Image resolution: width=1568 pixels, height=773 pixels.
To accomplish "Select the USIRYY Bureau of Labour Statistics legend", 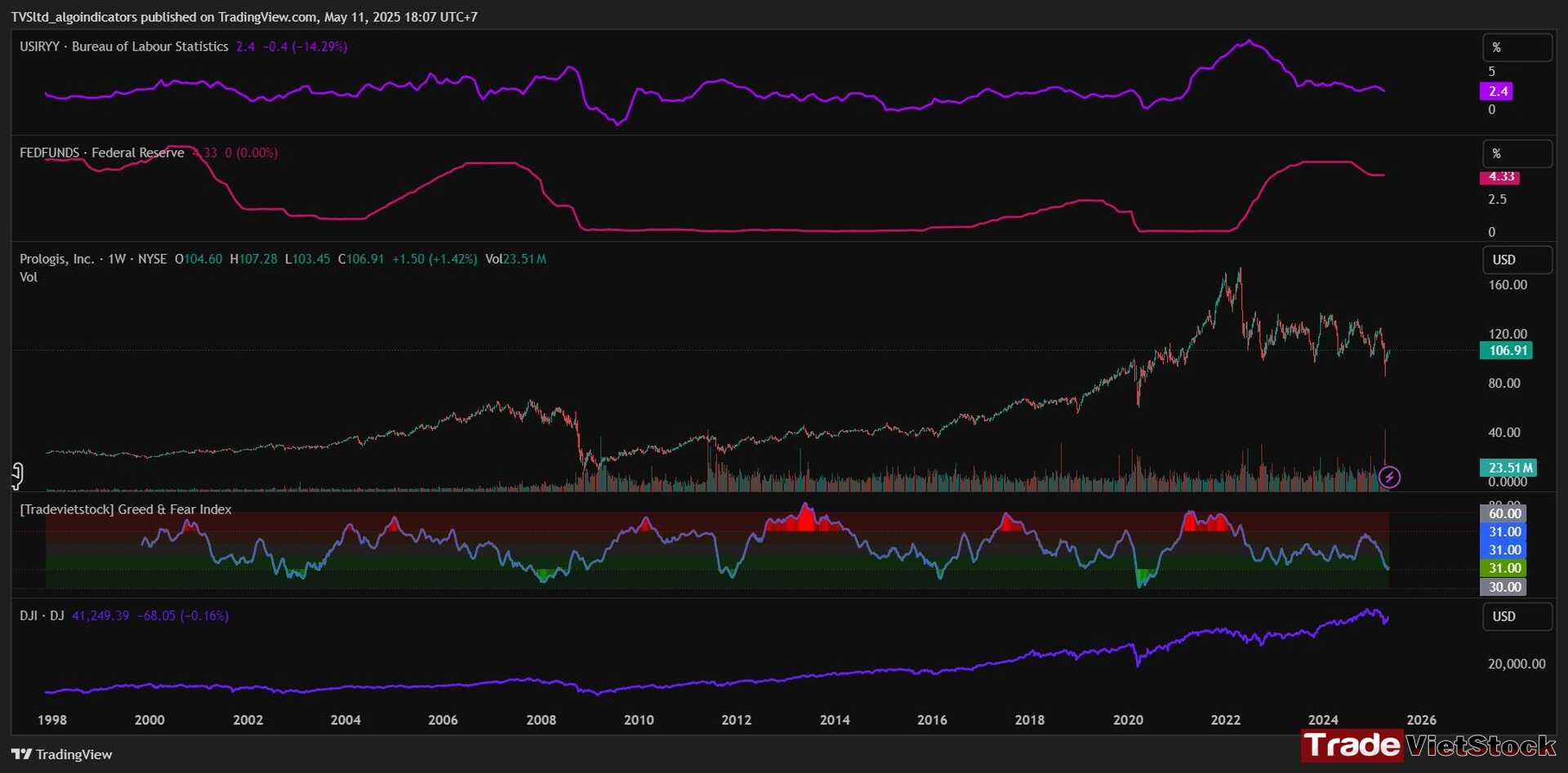I will tap(124, 47).
